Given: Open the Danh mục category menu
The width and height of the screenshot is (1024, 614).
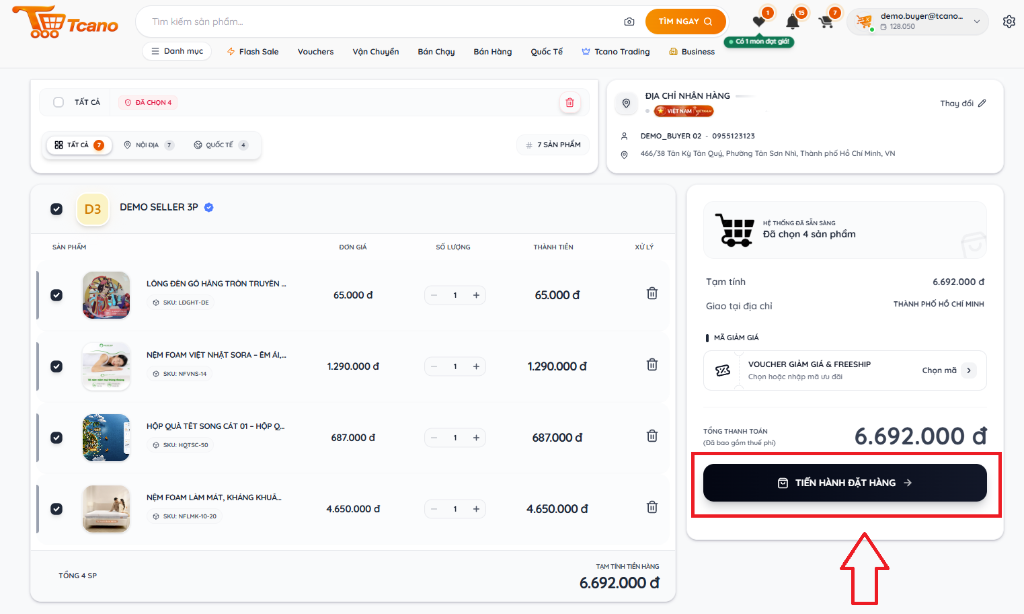Looking at the screenshot, I should coord(177,51).
